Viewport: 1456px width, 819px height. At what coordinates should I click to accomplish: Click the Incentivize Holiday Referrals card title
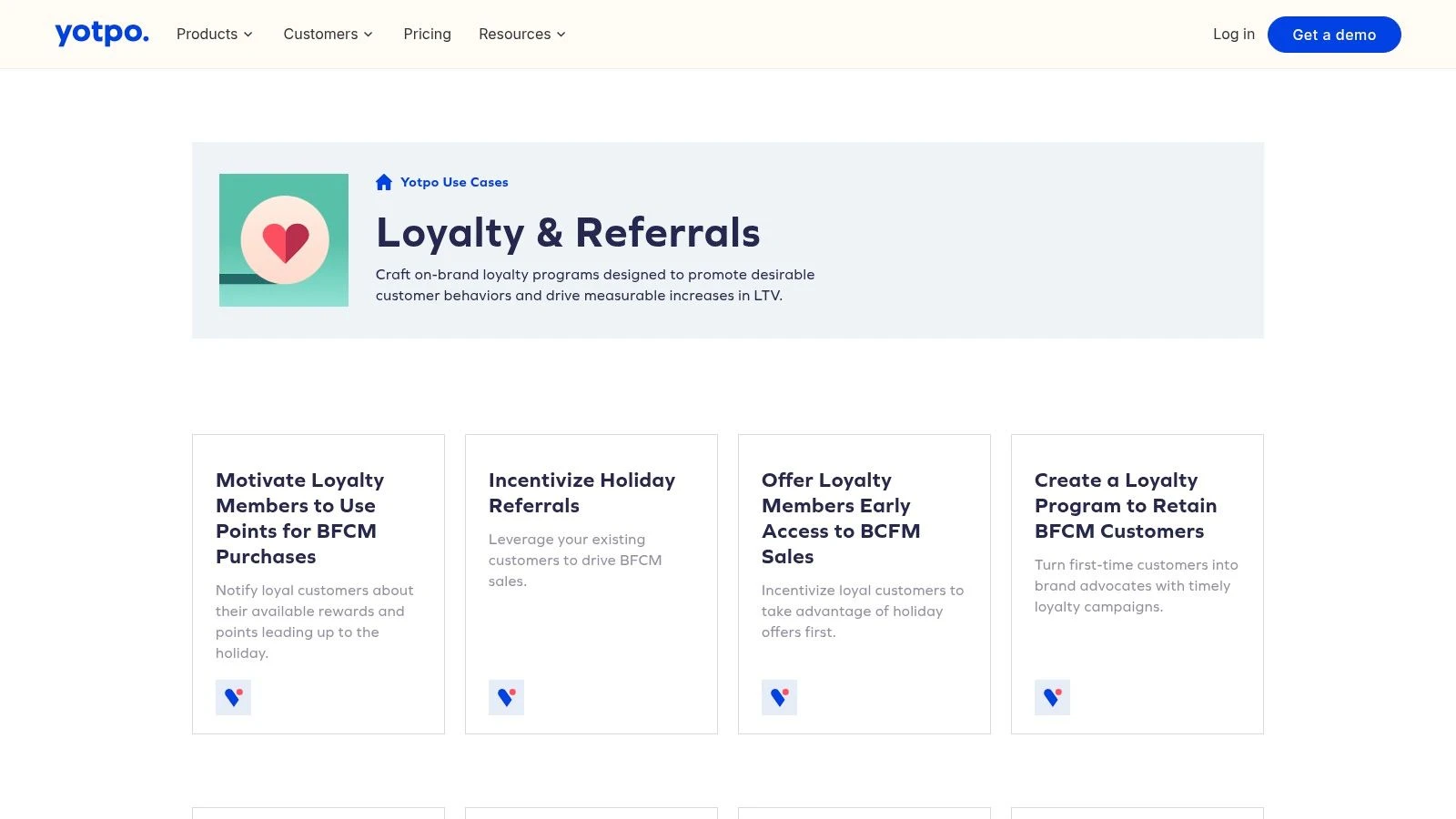[581, 492]
